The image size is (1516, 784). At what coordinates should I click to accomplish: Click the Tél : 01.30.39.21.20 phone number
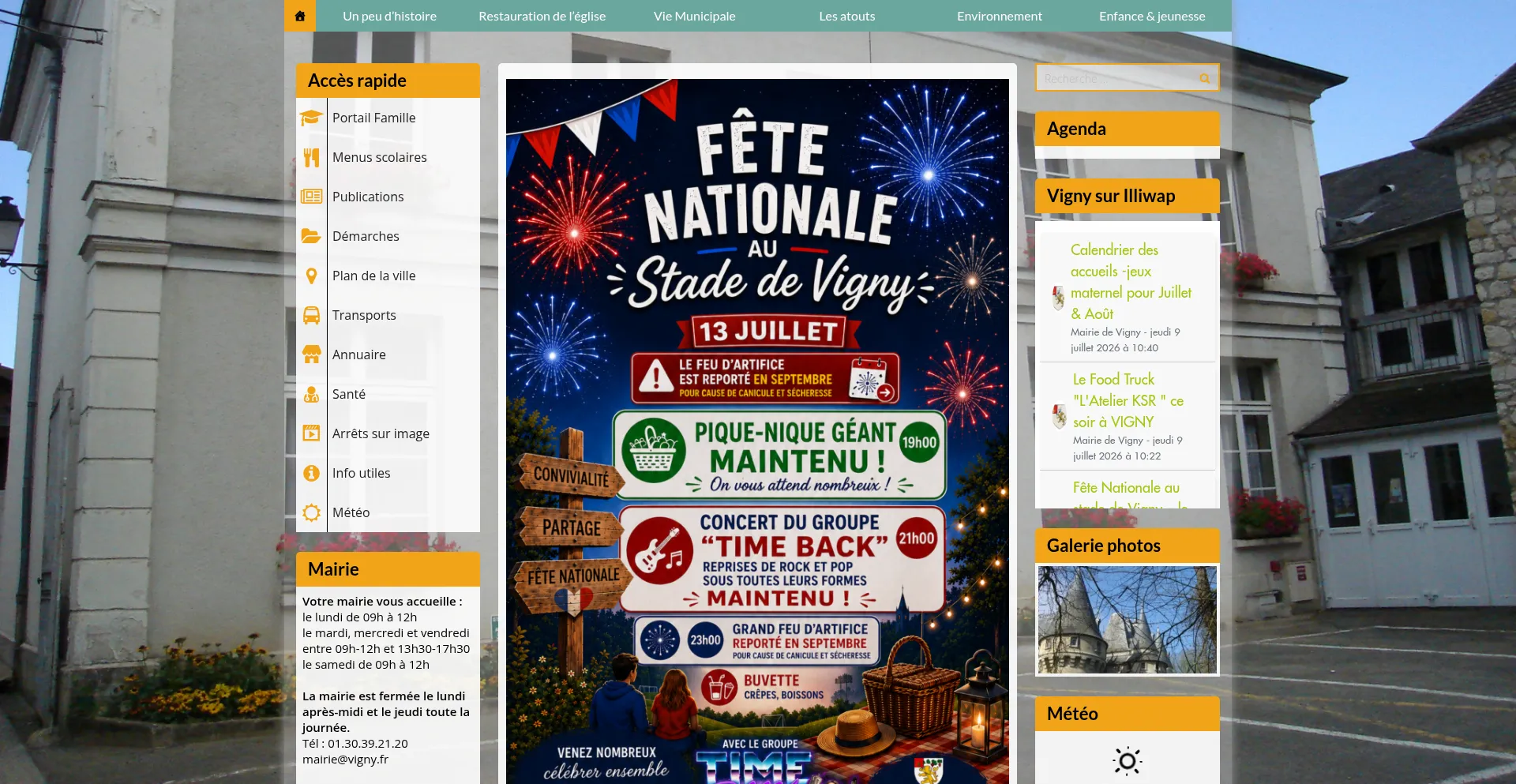pyautogui.click(x=355, y=744)
